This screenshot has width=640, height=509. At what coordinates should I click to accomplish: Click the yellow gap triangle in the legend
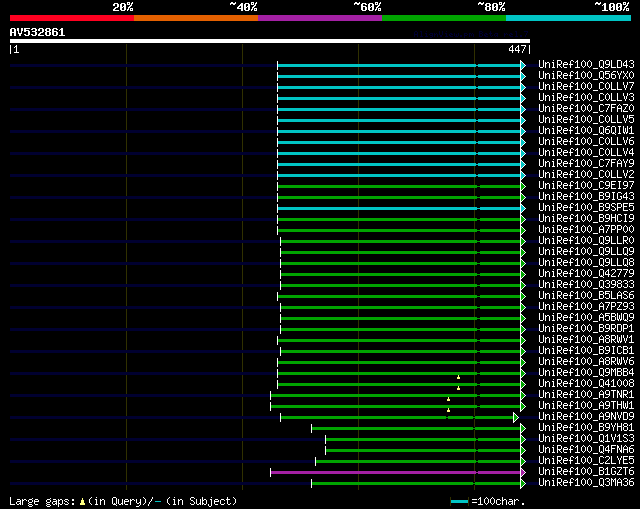[82, 502]
